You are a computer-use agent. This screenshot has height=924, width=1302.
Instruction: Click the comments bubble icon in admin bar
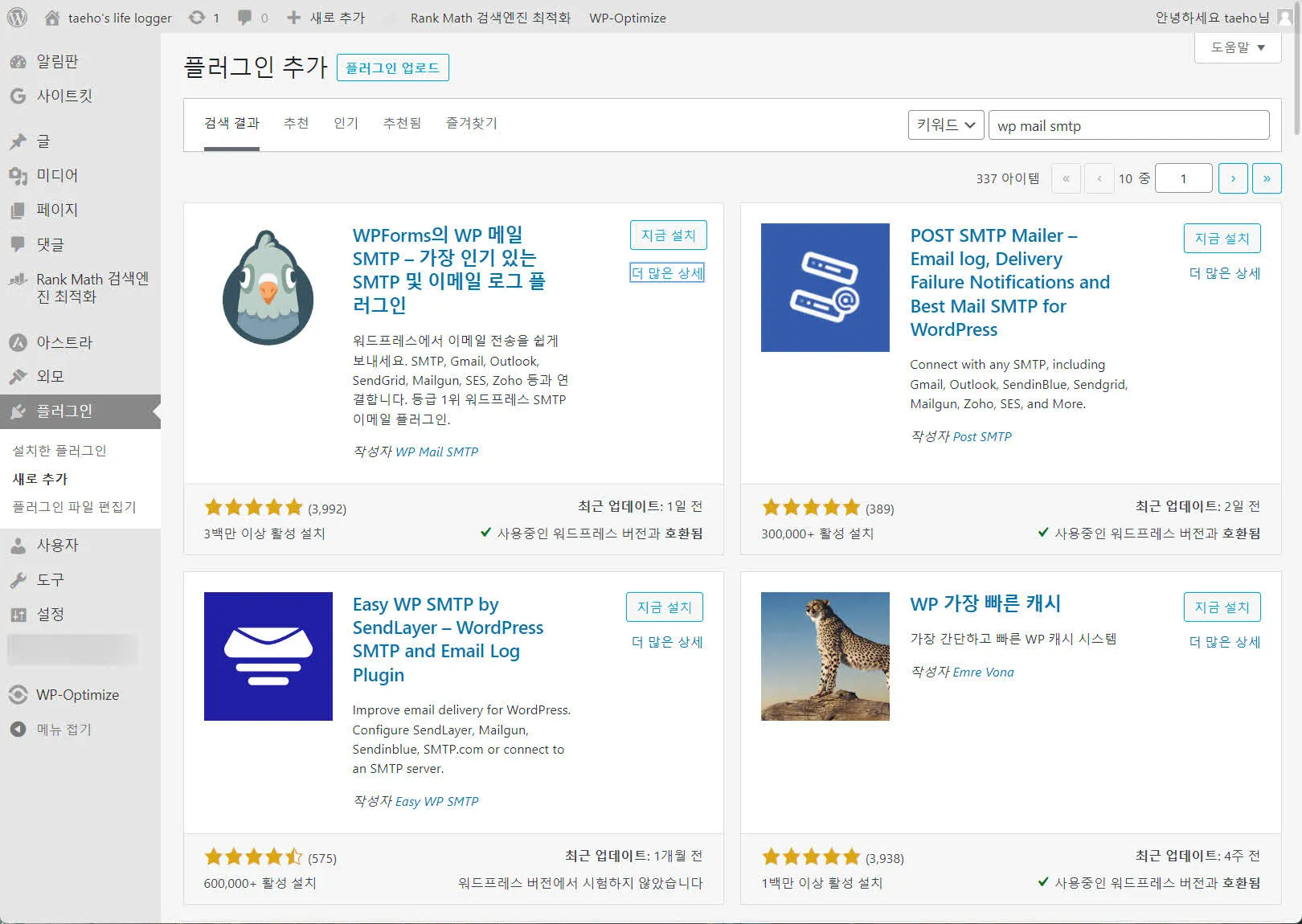point(244,18)
